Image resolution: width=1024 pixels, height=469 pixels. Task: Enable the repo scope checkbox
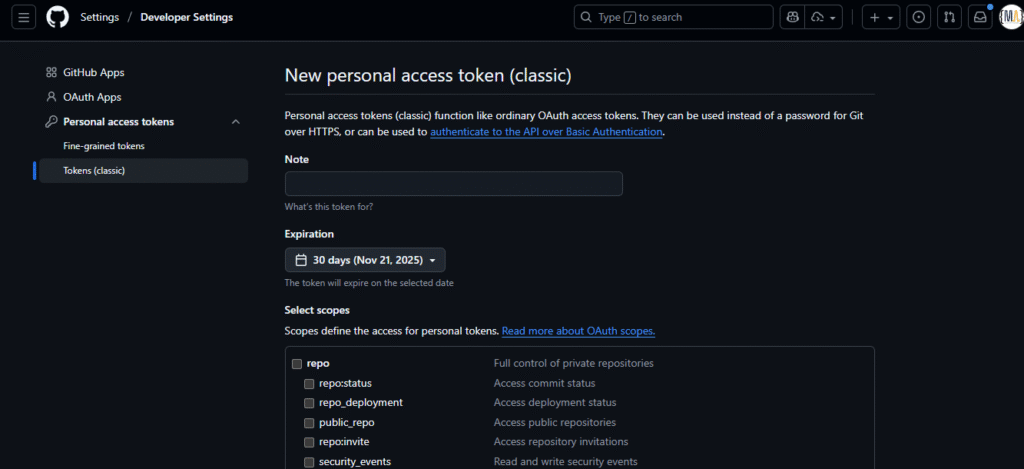pyautogui.click(x=296, y=364)
